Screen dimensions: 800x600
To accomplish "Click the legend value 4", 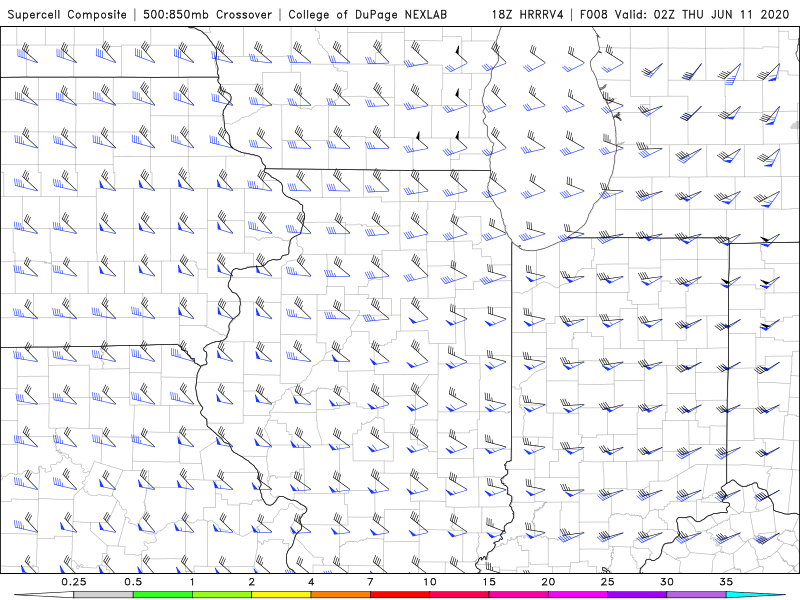I will click(311, 582).
